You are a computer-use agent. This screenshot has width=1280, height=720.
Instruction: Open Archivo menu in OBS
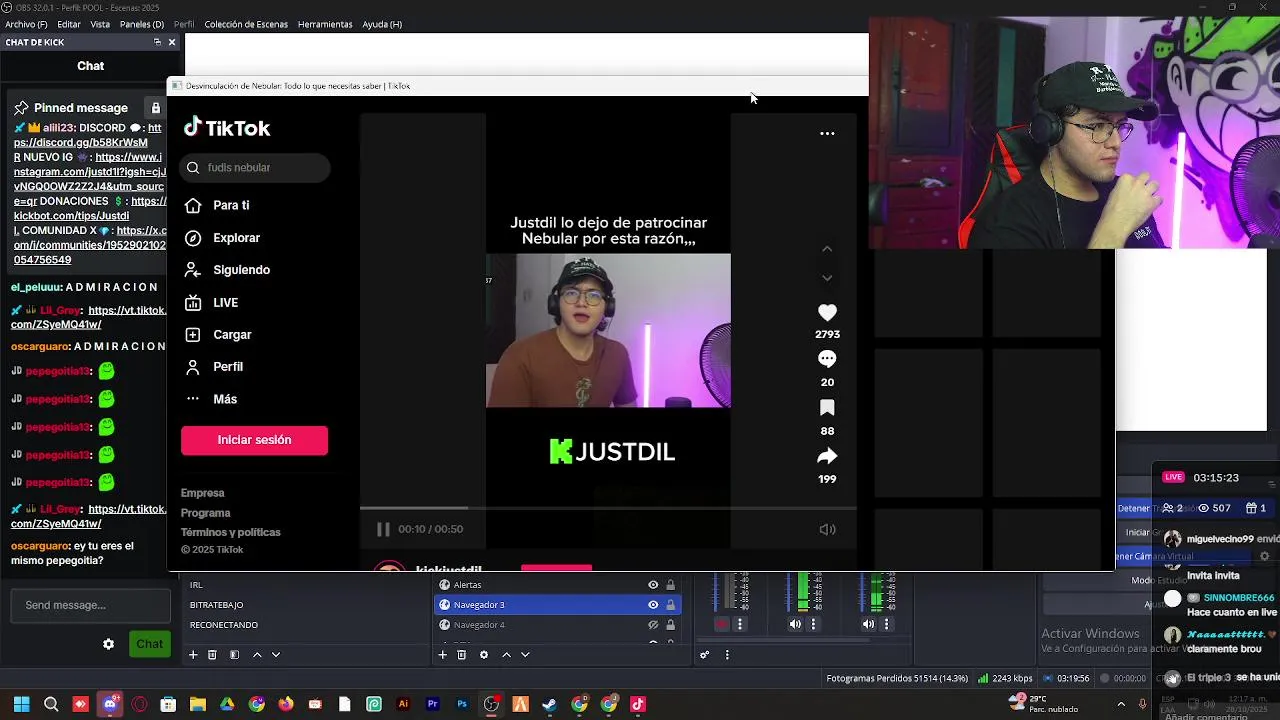(x=25, y=24)
